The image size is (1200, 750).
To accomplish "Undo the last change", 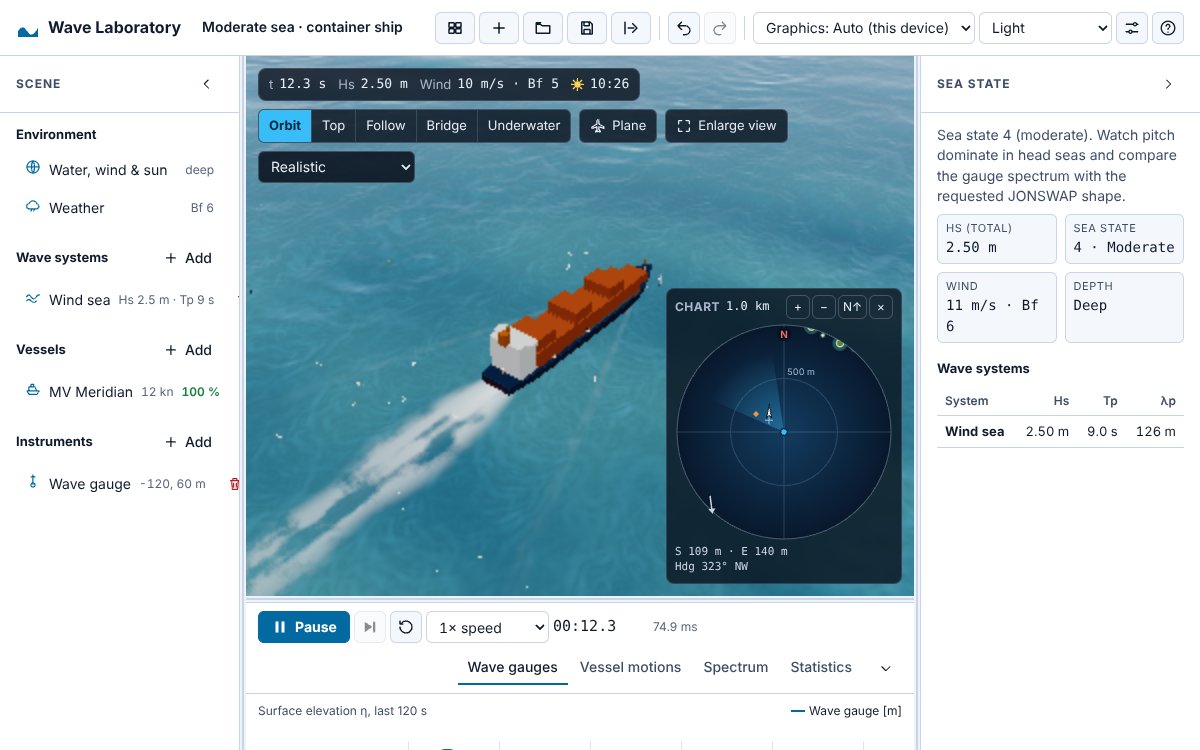I will pyautogui.click(x=684, y=28).
